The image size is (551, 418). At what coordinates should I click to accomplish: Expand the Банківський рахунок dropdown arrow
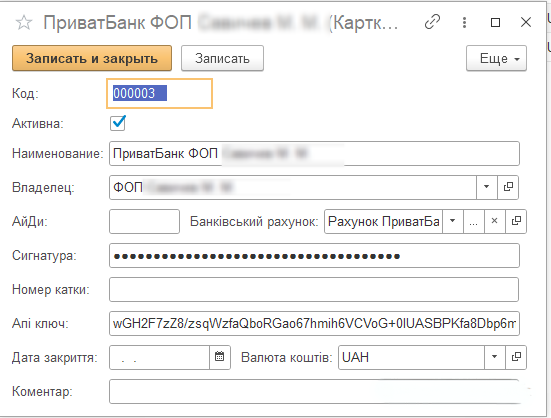tap(453, 222)
